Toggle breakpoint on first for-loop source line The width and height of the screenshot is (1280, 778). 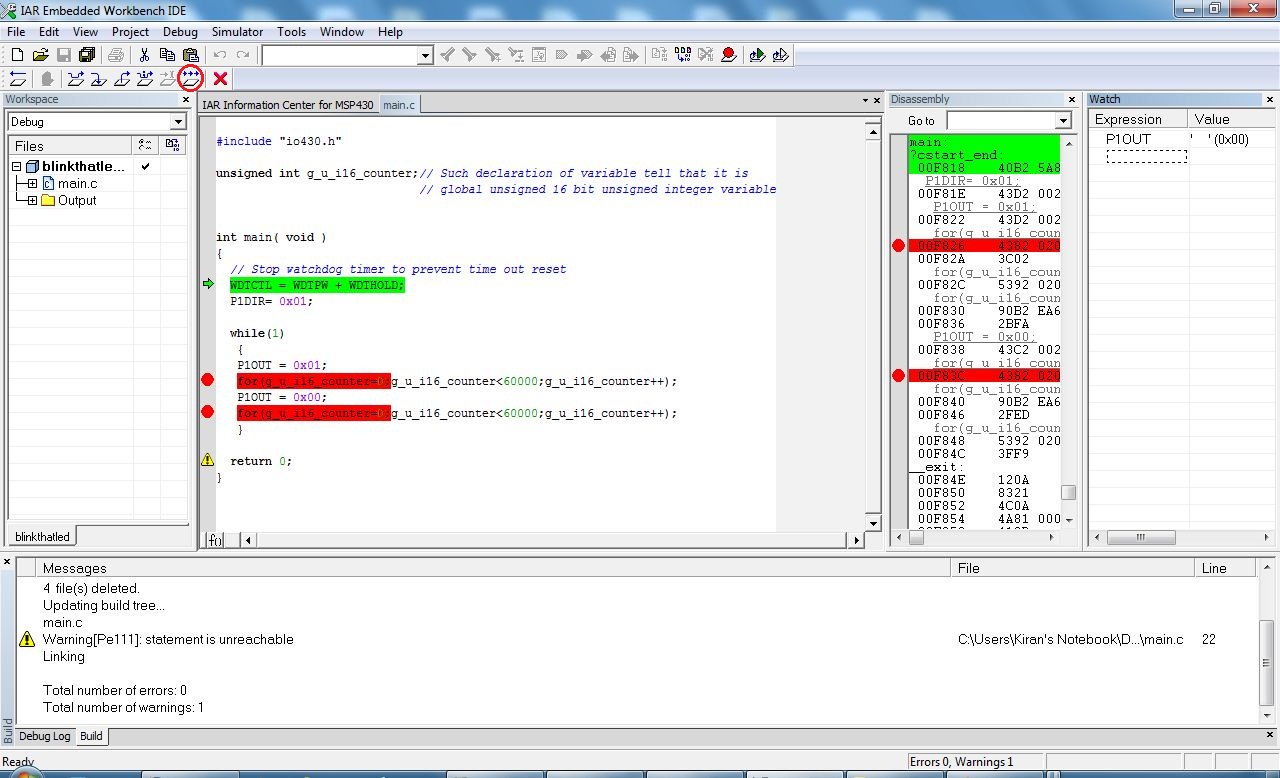[x=208, y=380]
